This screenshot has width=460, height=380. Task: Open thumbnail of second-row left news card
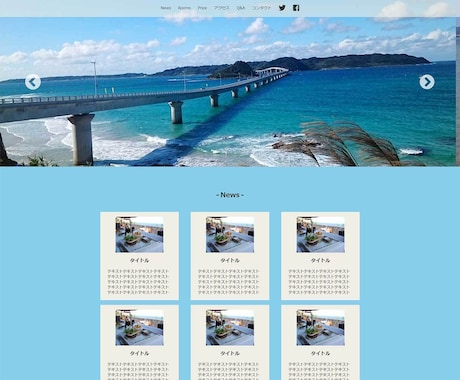[139, 328]
